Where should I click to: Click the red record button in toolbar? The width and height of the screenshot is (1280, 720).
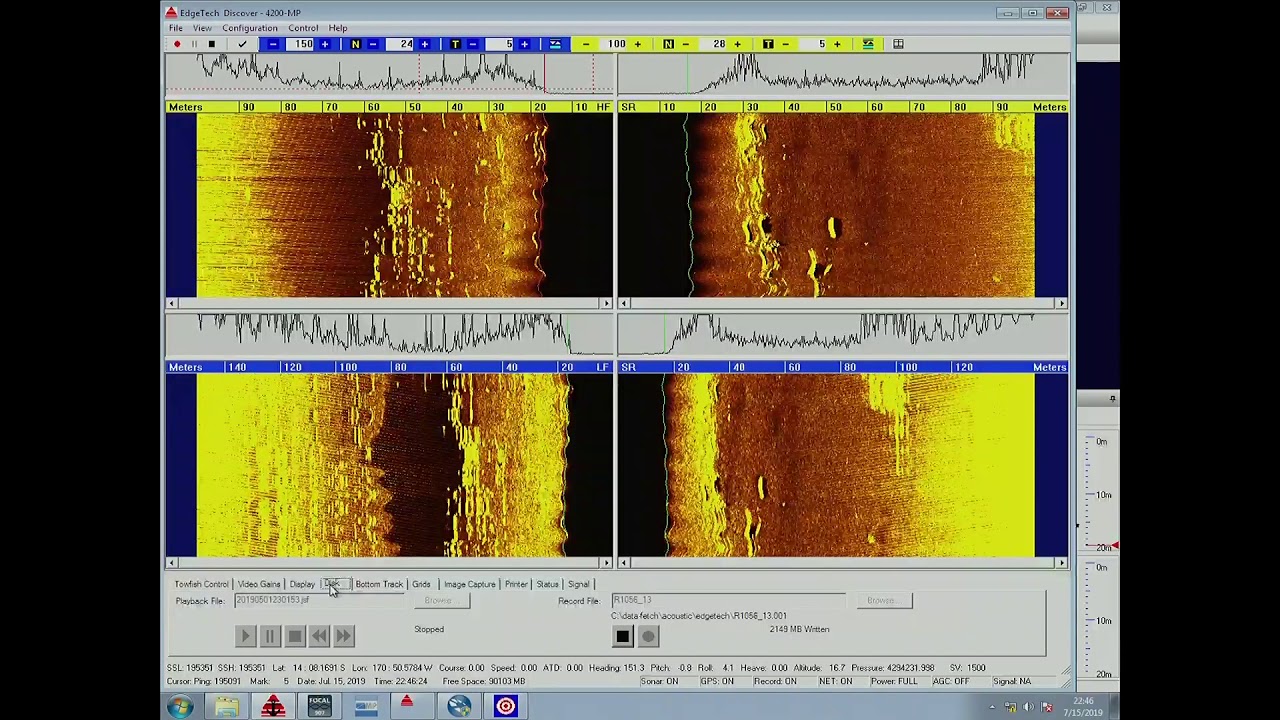point(177,44)
